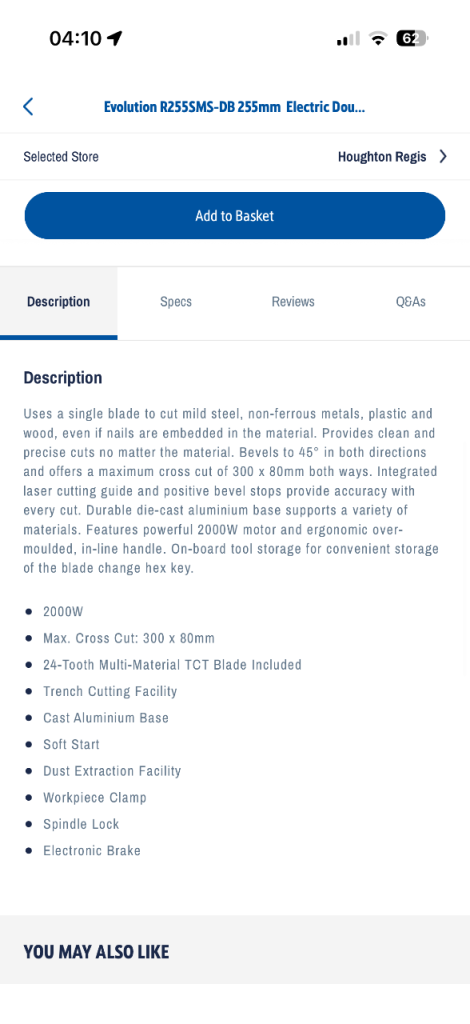Viewport: 470px width, 1024px height.
Task: Tap the YOU MAY ALSO LIKE heading
Action: (x=96, y=952)
